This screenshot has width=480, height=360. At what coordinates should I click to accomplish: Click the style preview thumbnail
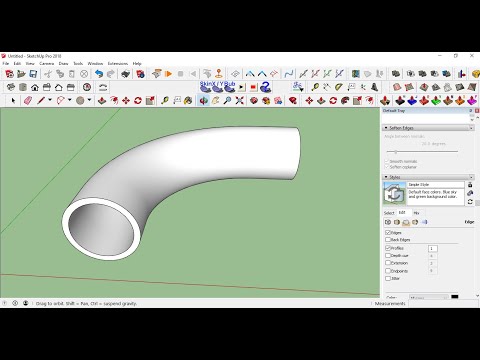[394, 193]
